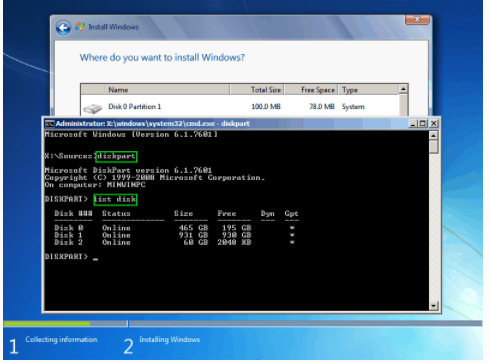Click the 100.0 MB total size cell
This screenshot has width=489, height=363.
pos(266,107)
